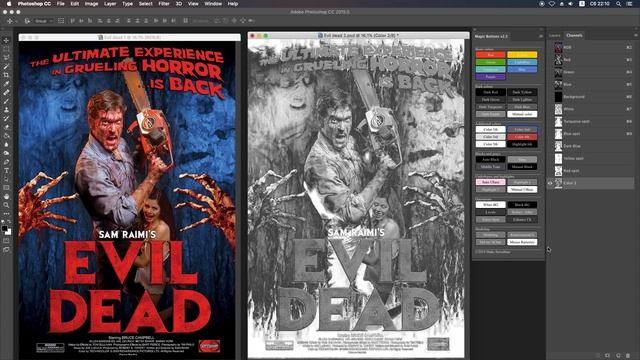Select the Move tool in the toolbox
The height and width of the screenshot is (360, 640).
[x=6, y=40]
